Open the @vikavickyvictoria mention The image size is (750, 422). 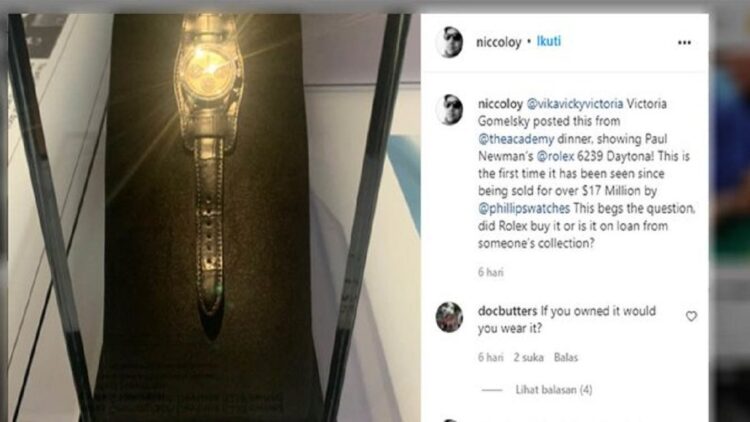point(574,104)
